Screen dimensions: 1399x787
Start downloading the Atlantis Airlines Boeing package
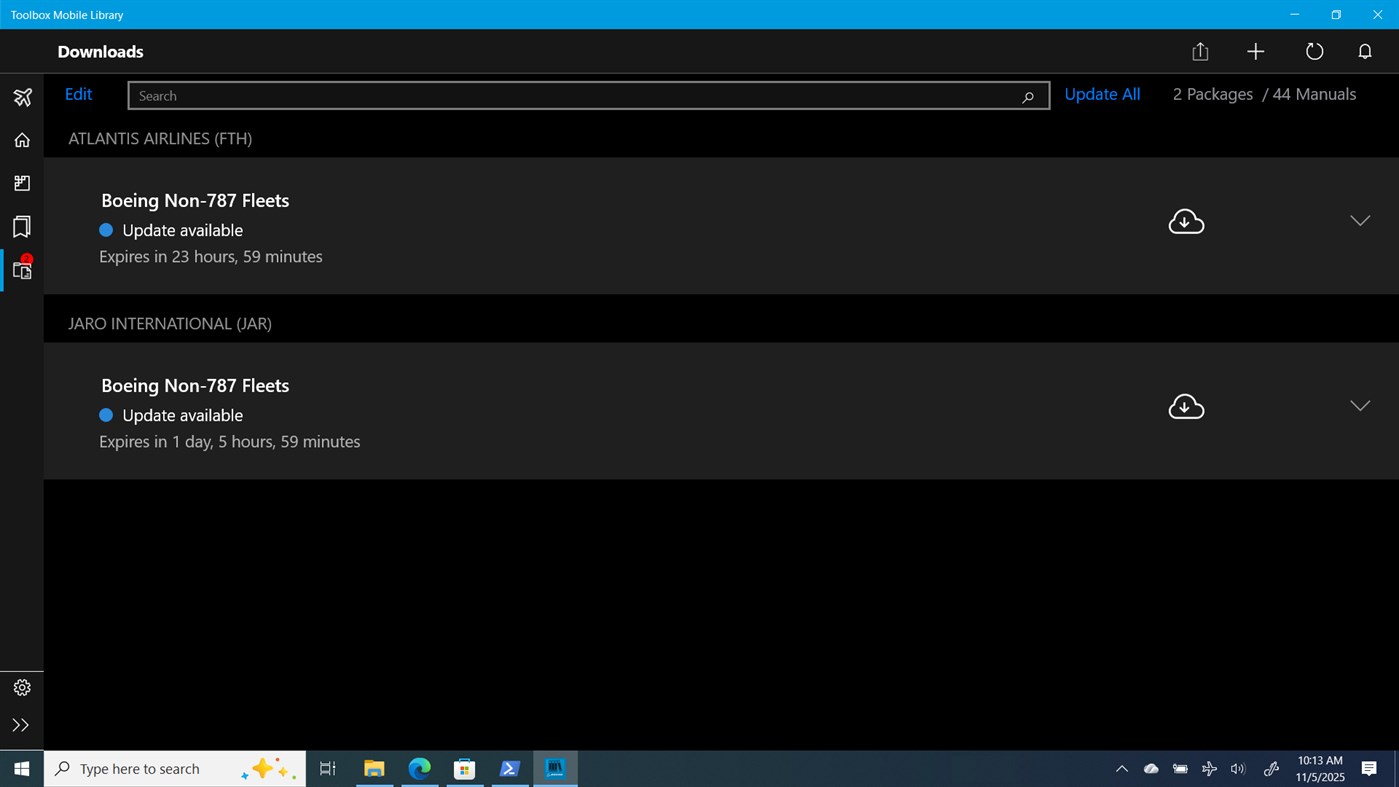coord(1186,221)
